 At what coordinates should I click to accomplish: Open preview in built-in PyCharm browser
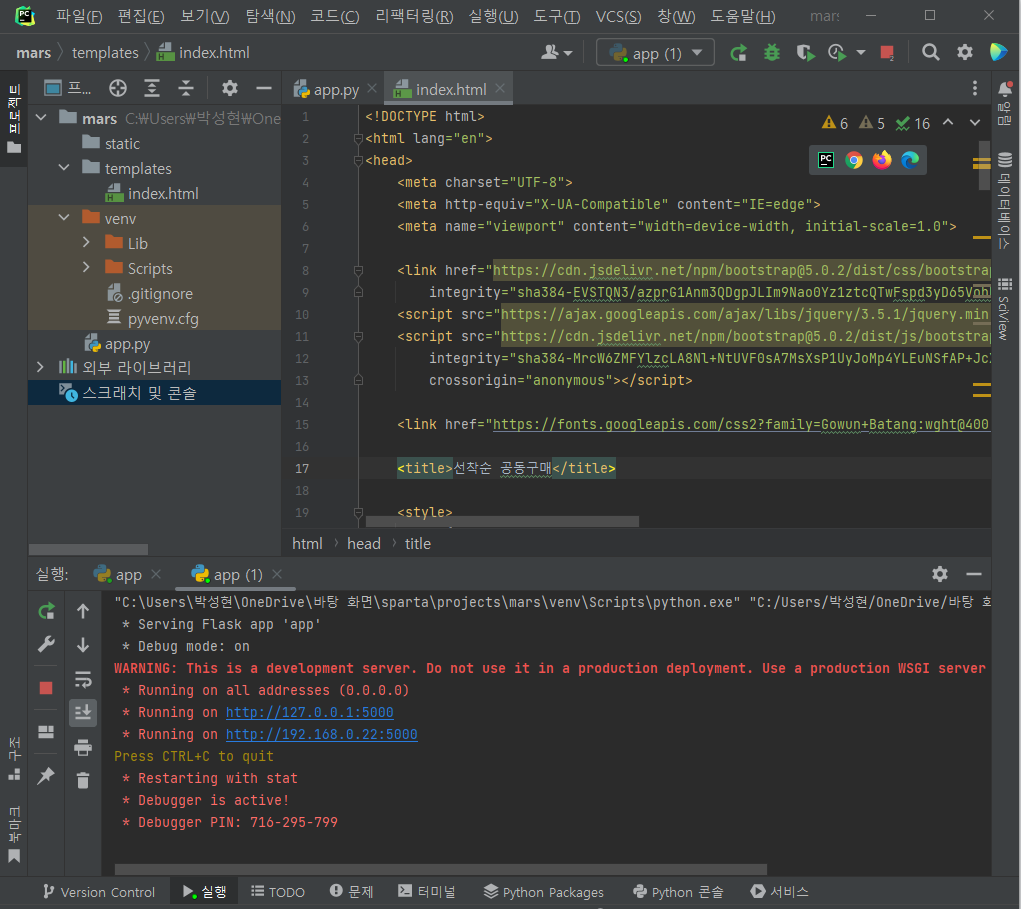coord(826,160)
